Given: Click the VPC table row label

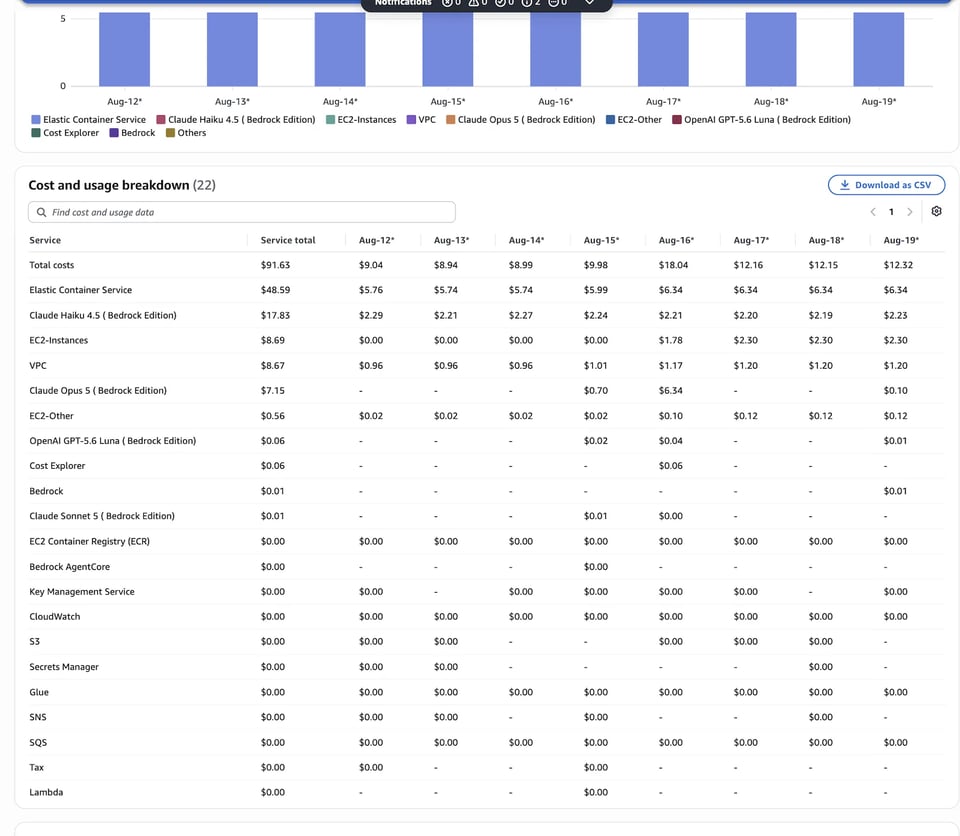Looking at the screenshot, I should point(38,366).
